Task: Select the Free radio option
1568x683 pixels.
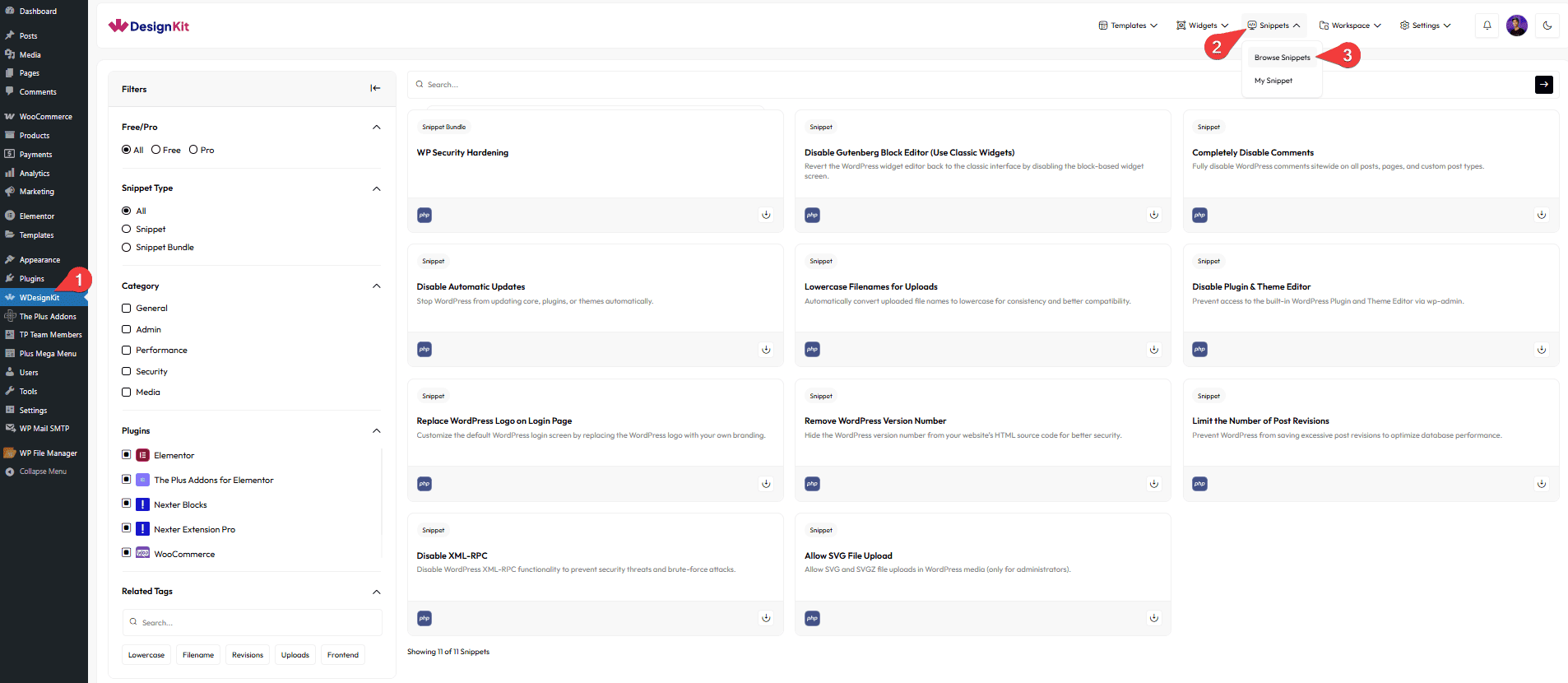Action: click(x=156, y=150)
